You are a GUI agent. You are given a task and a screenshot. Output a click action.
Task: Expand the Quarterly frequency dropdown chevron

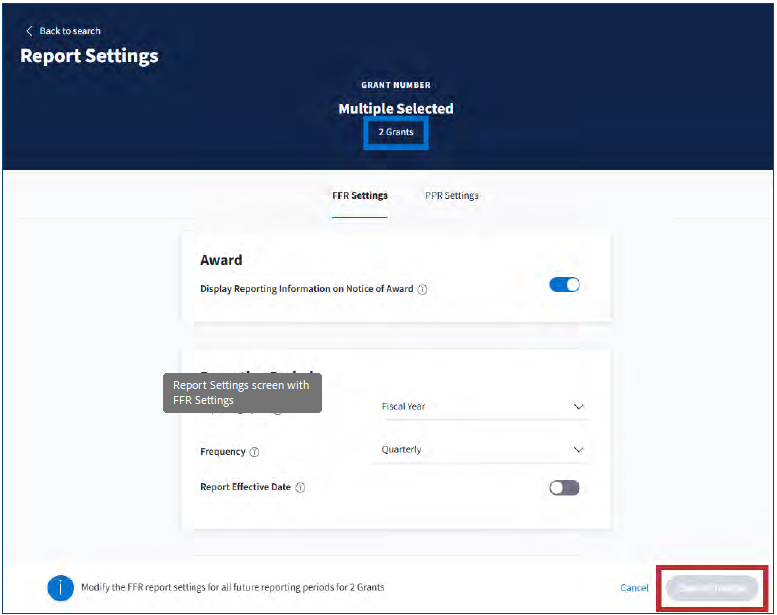[578, 450]
